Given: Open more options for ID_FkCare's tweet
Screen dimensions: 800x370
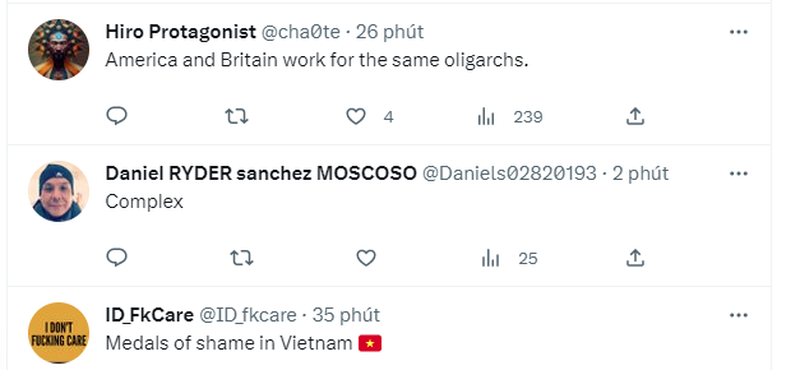Looking at the screenshot, I should (x=738, y=315).
